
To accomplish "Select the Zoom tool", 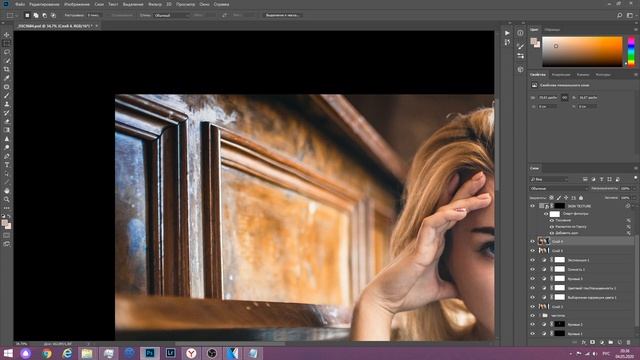I will point(7,199).
